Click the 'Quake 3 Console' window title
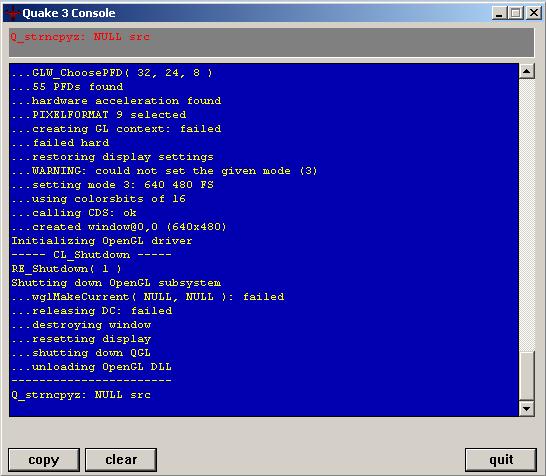The height and width of the screenshot is (476, 546). [x=69, y=13]
